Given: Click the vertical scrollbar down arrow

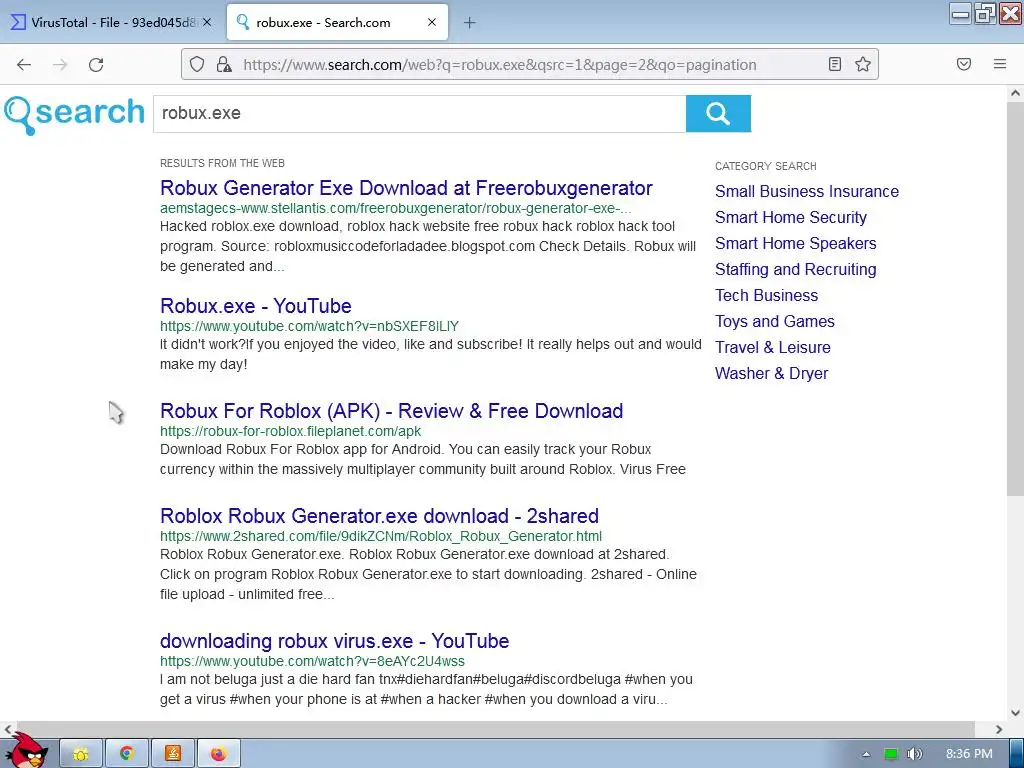Looking at the screenshot, I should click(x=1015, y=712).
